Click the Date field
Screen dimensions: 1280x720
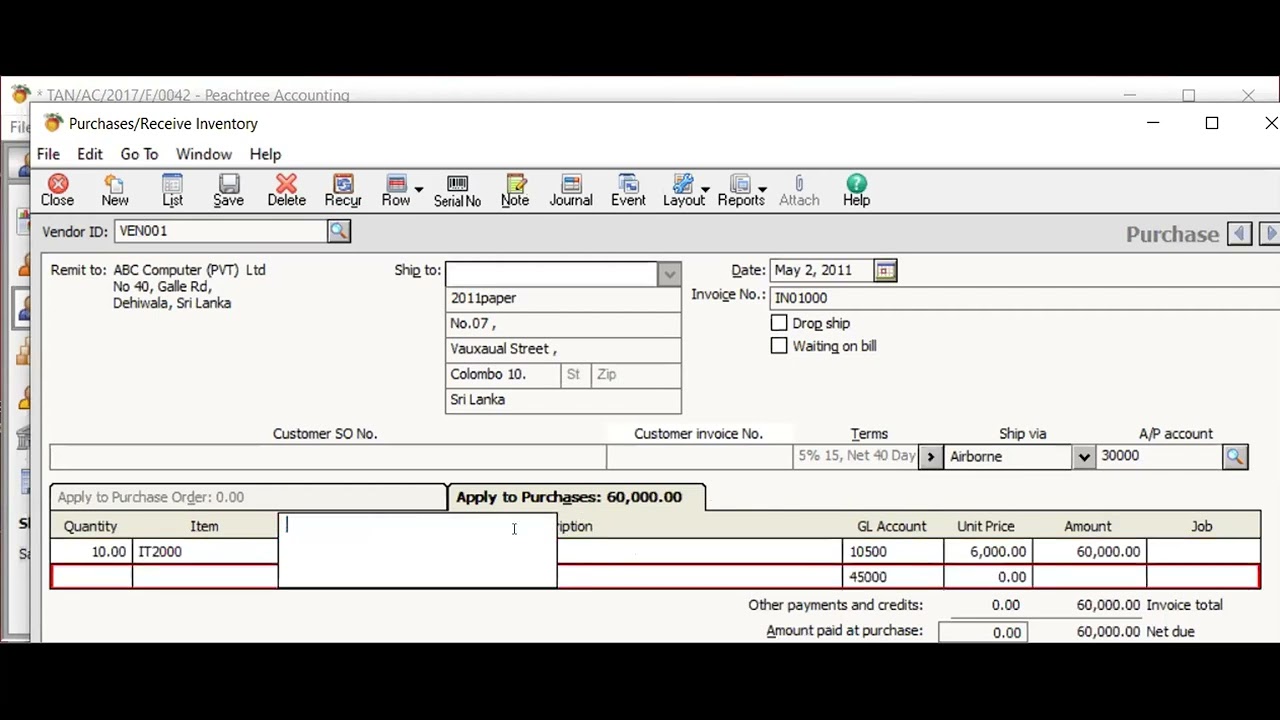822,270
